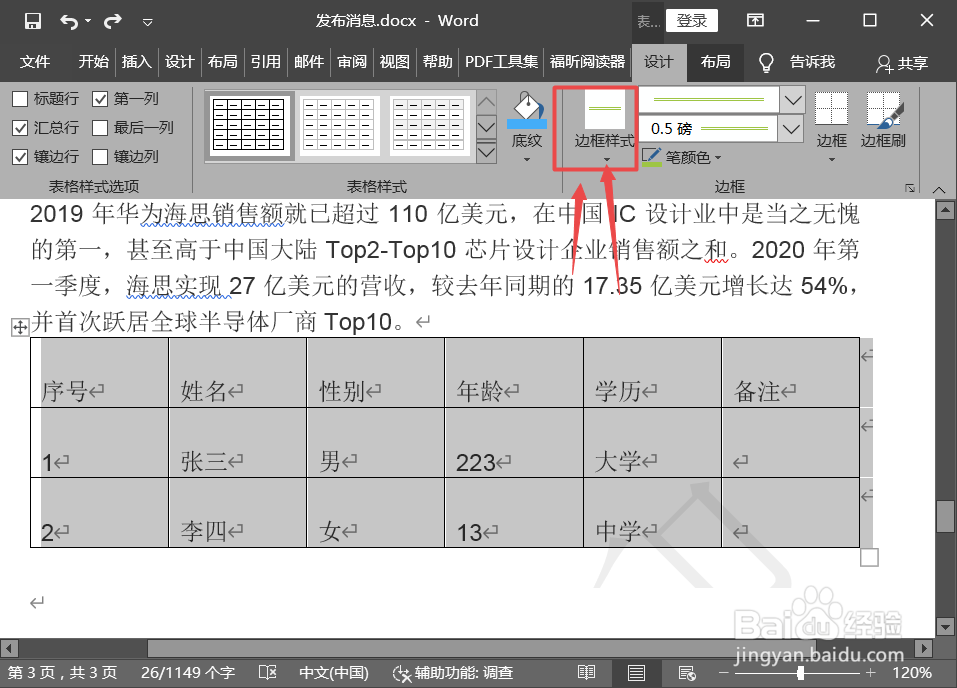Open the PDF工具集 tab

pos(502,62)
